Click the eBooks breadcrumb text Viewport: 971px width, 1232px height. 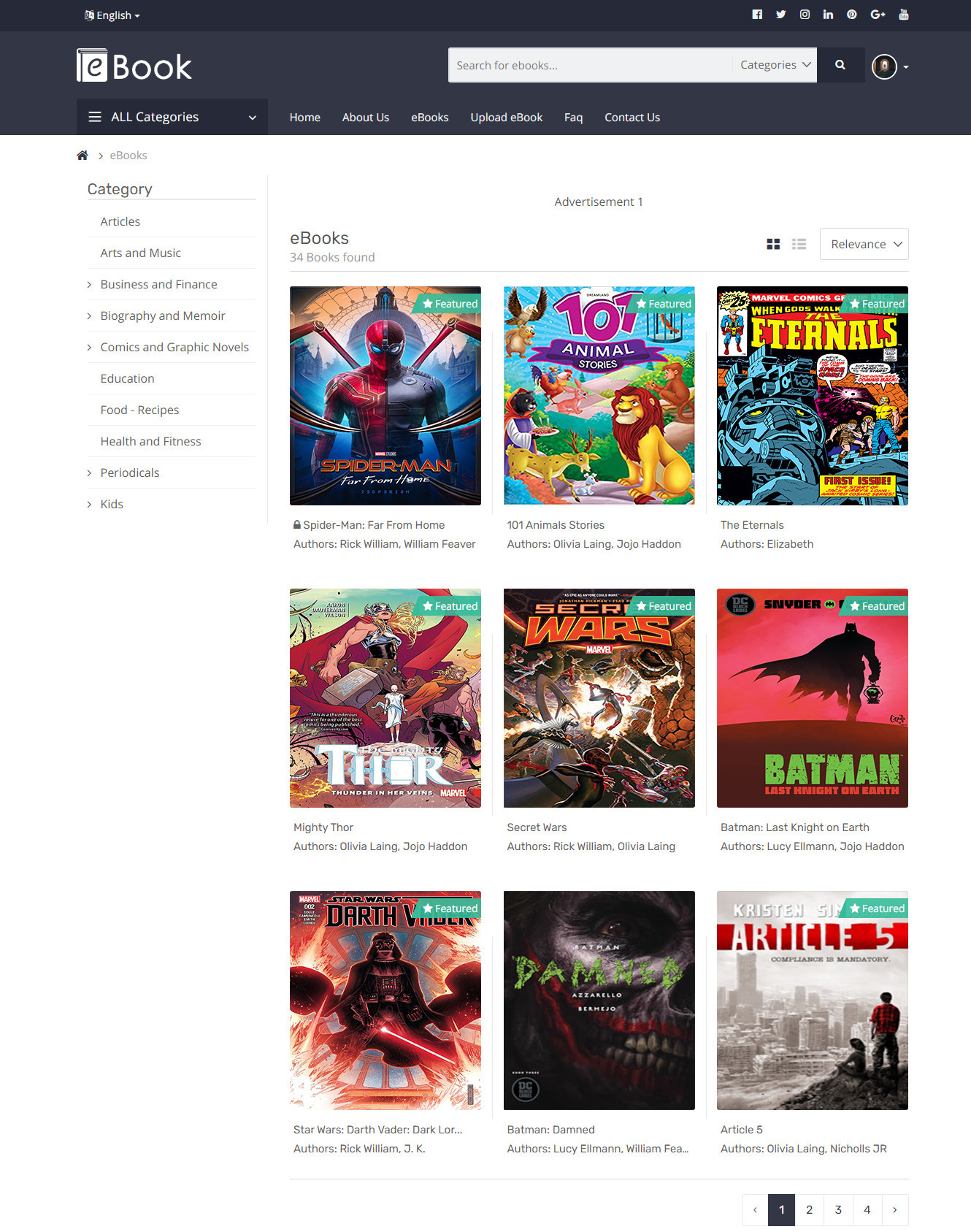pos(128,156)
